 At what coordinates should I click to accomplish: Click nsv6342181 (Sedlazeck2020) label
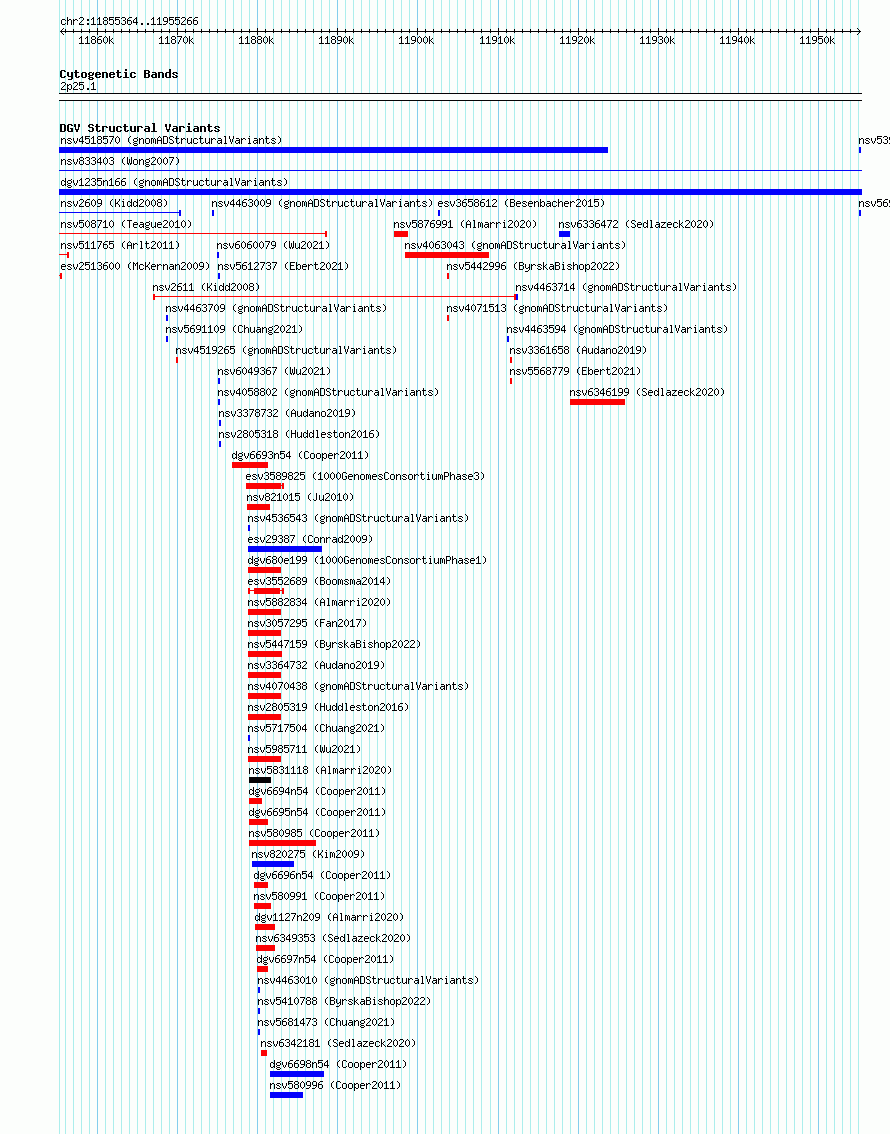(338, 1043)
